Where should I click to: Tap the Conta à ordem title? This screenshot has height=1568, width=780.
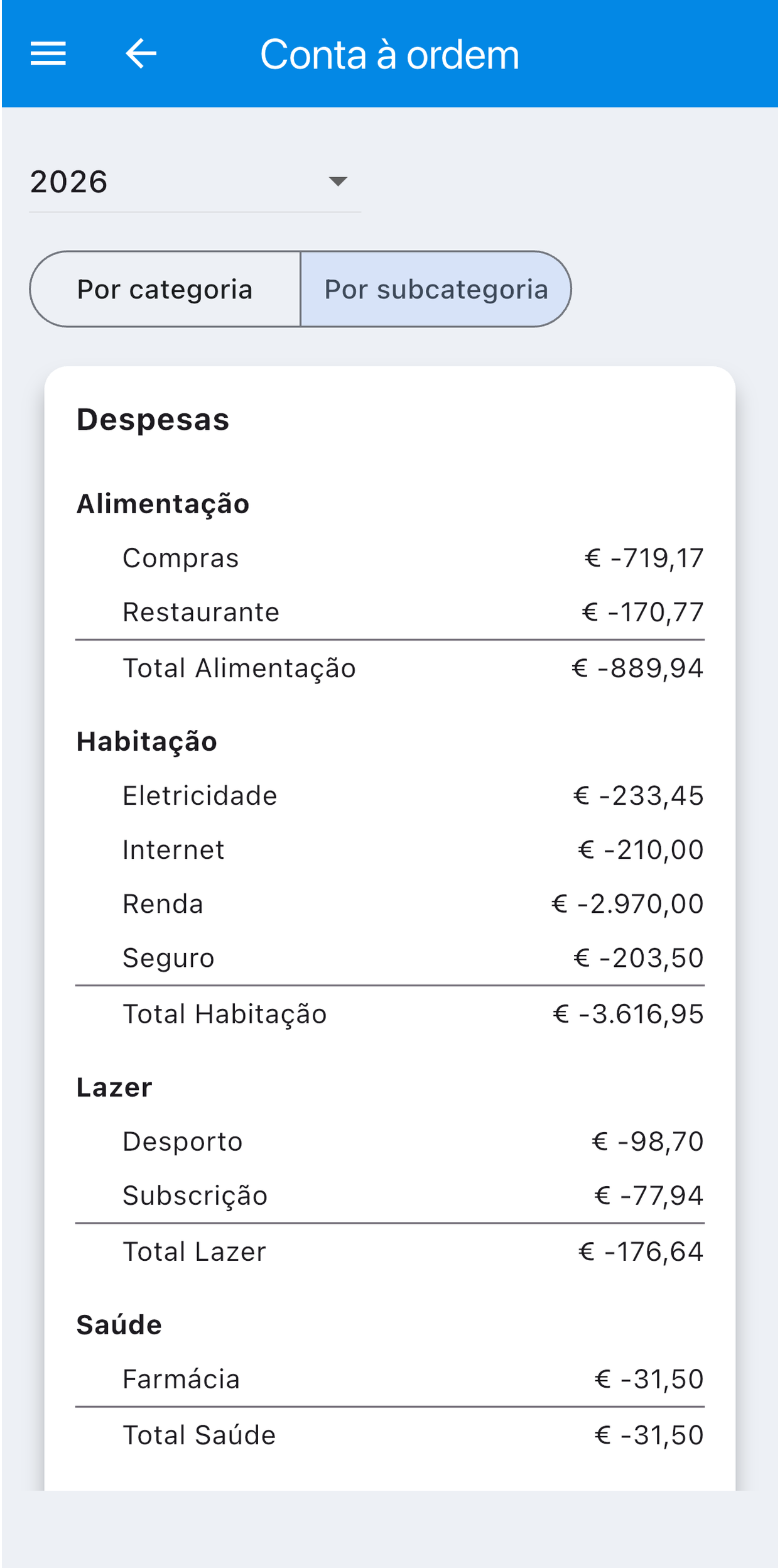(389, 55)
